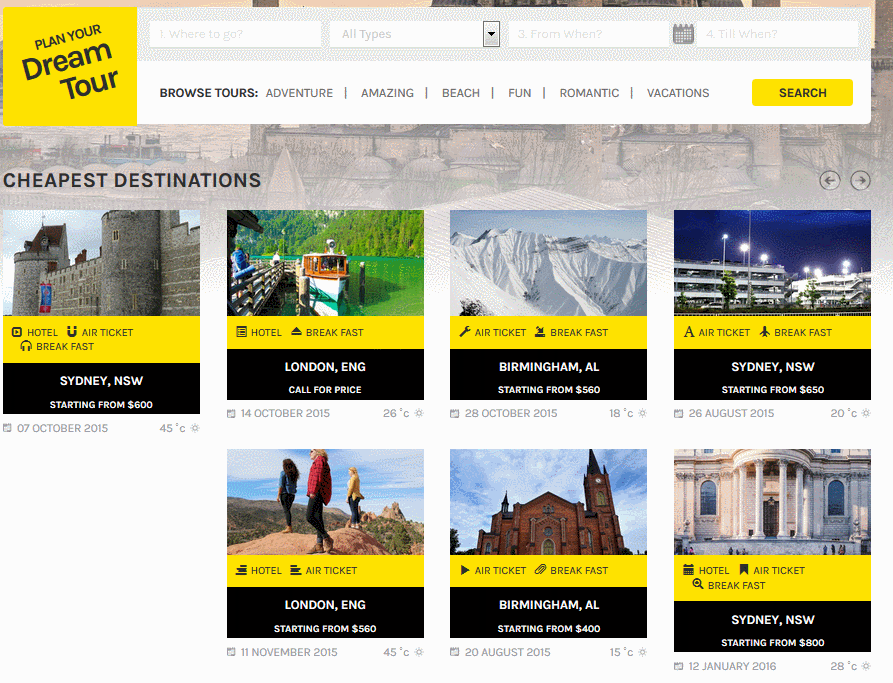This screenshot has height=683, width=893.
Task: Click the eject Break Fast icon on London Call For Price card
Action: coord(296,332)
